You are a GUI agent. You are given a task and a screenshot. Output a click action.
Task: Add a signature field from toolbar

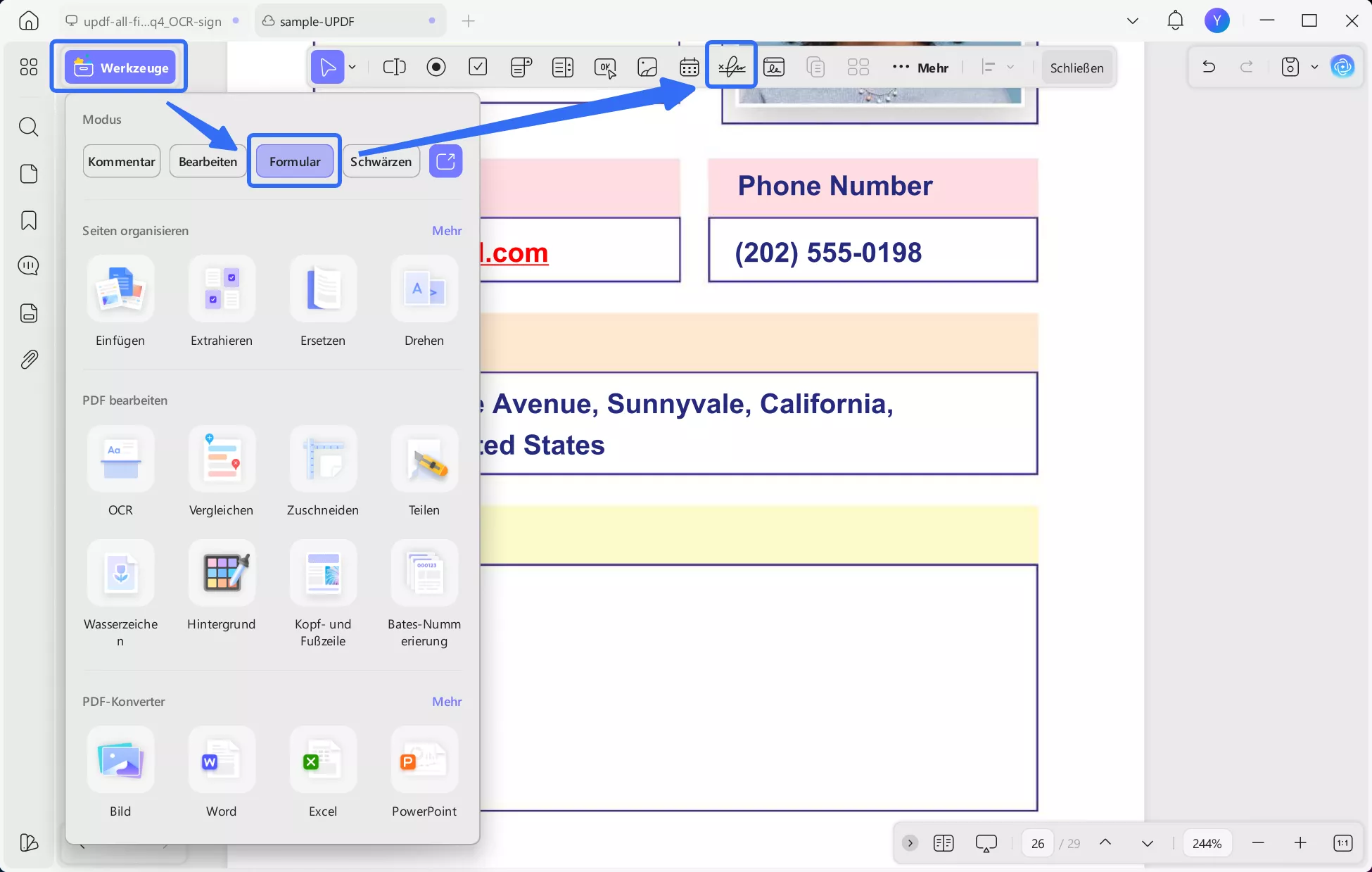(x=732, y=68)
